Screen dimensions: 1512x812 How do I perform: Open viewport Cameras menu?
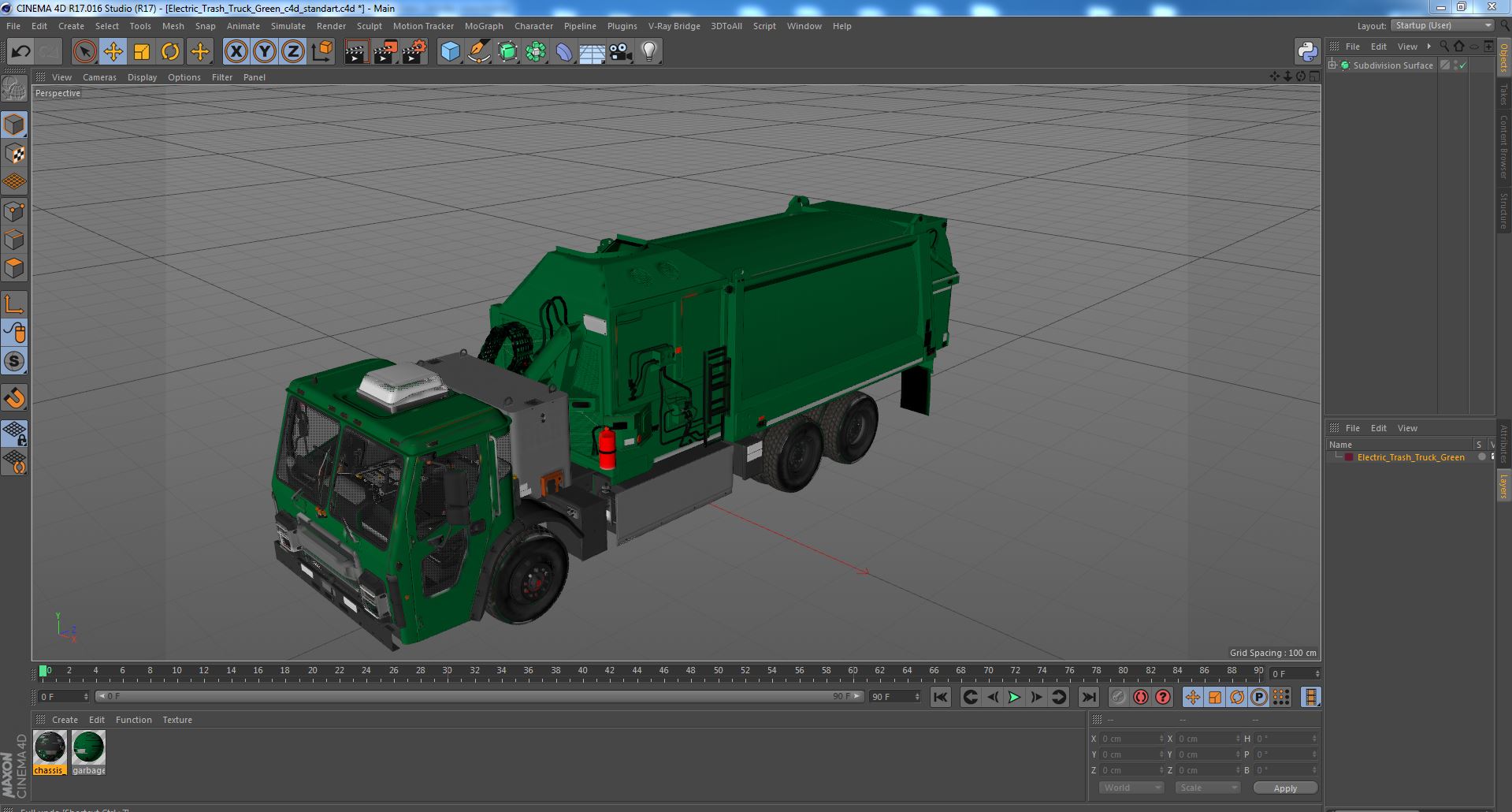coord(99,77)
